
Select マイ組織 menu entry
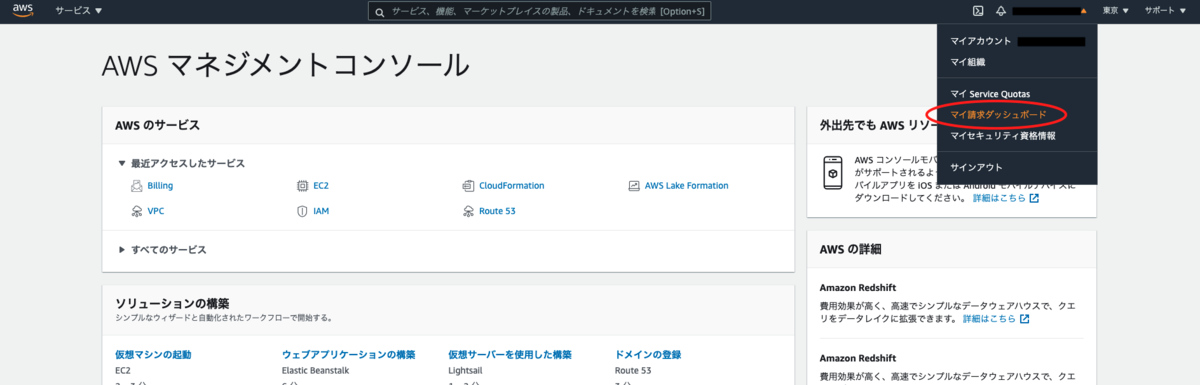point(1018,62)
